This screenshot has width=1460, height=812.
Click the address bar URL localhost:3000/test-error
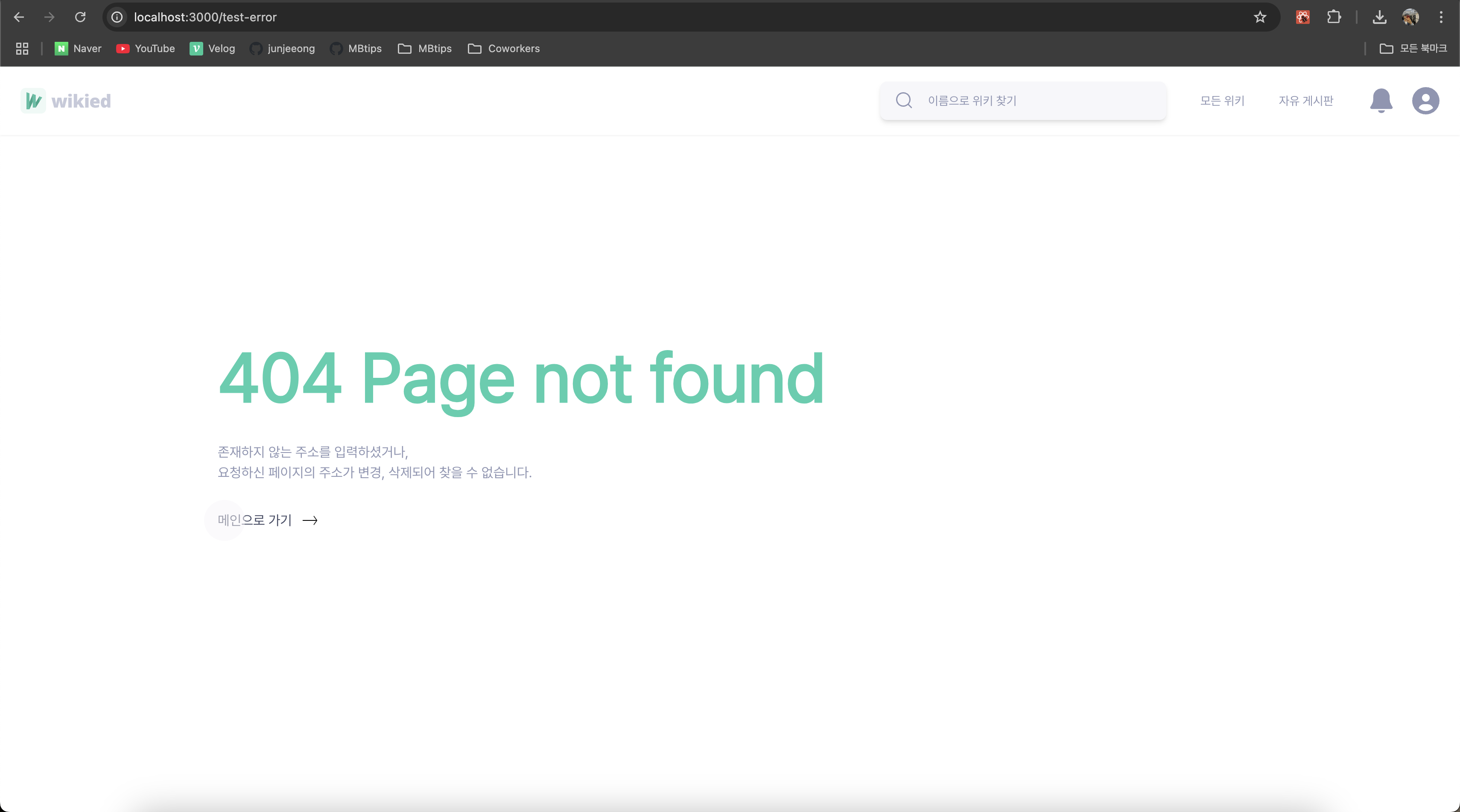tap(205, 17)
